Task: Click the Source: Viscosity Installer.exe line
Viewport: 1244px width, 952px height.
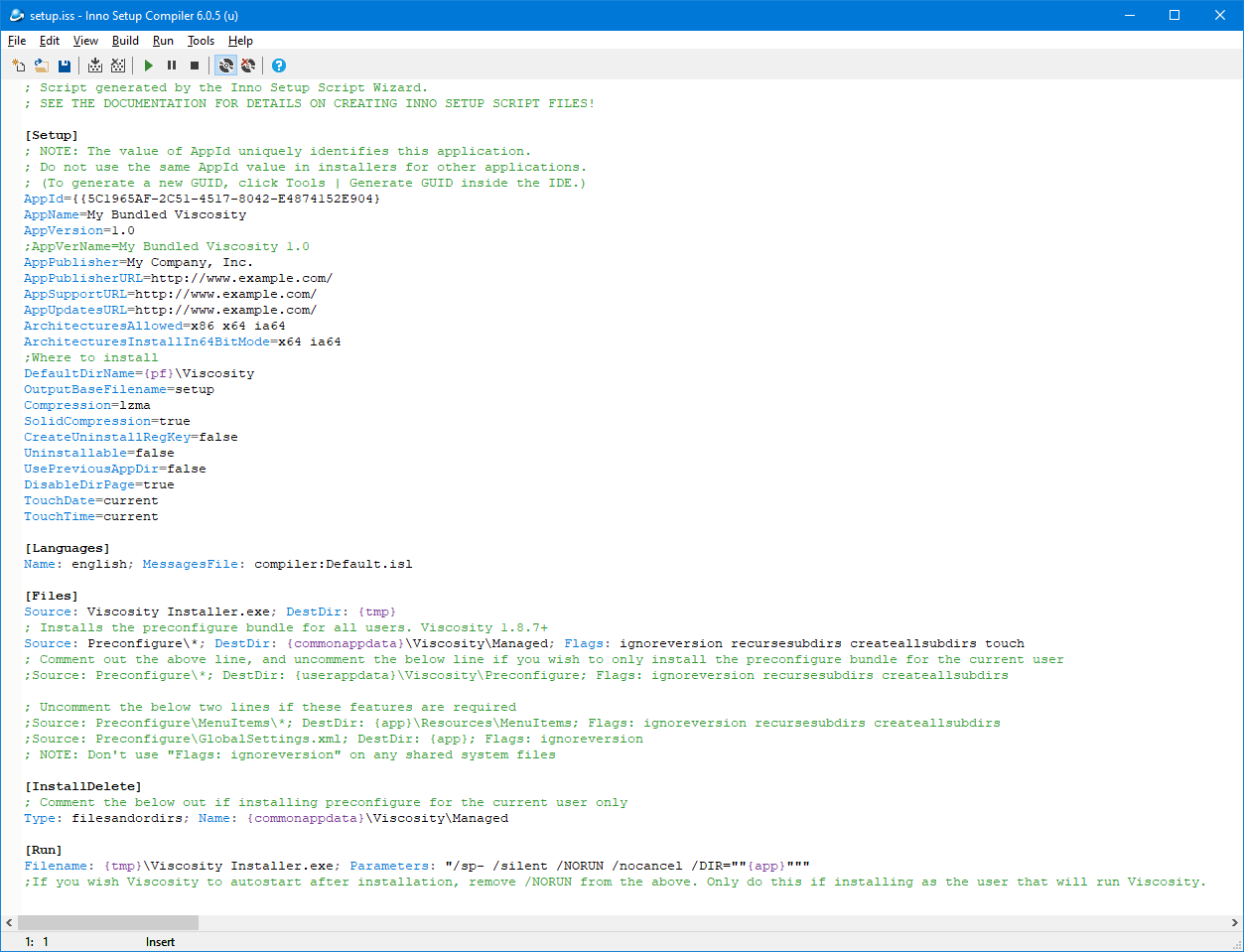Action: (210, 612)
